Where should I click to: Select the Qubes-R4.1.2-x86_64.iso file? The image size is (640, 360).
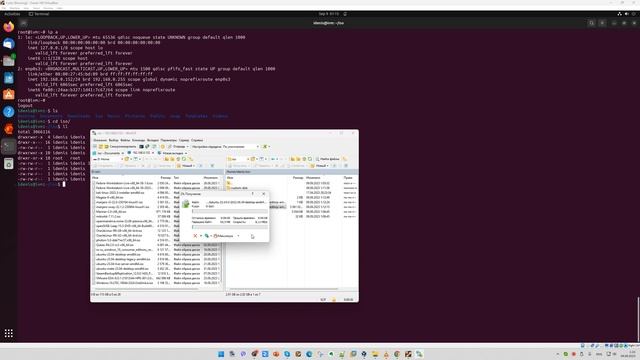click(115, 245)
